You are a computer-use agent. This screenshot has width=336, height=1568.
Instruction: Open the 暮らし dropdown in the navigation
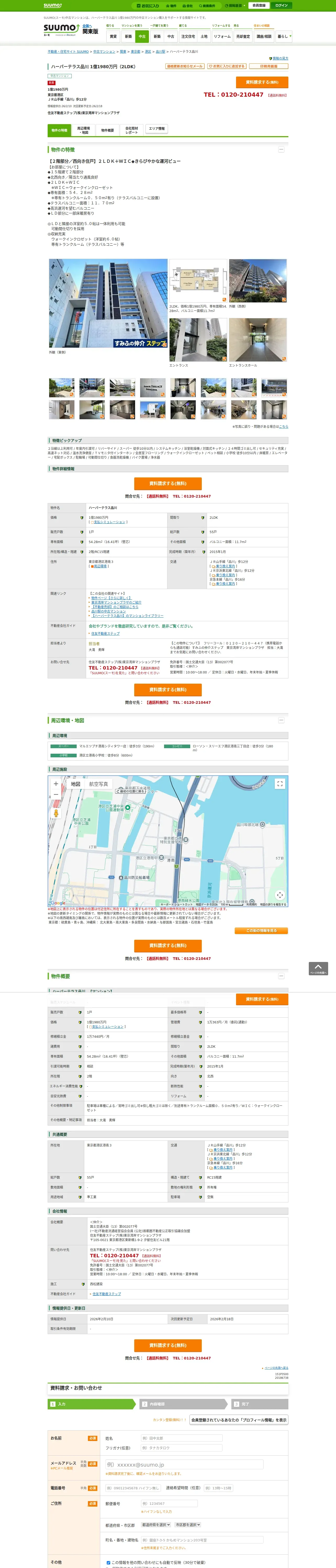(x=284, y=37)
